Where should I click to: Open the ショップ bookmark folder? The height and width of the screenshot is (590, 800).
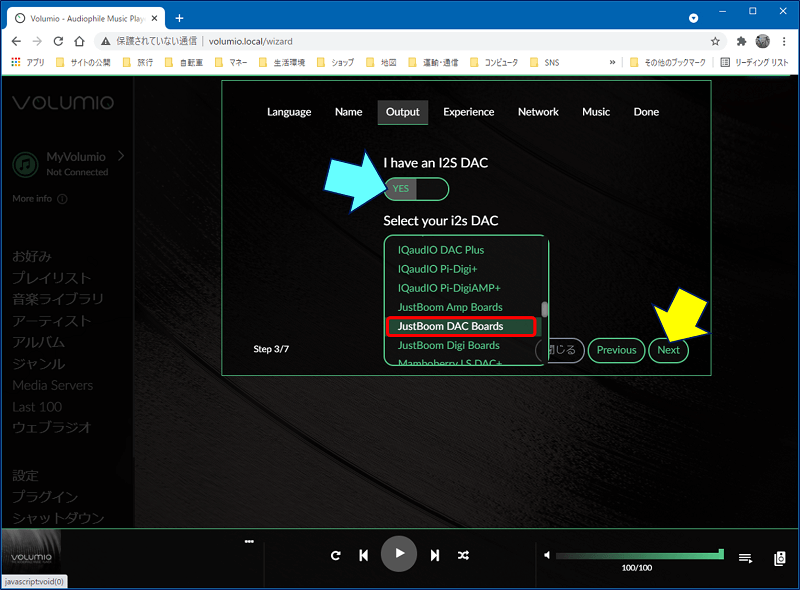(335, 62)
